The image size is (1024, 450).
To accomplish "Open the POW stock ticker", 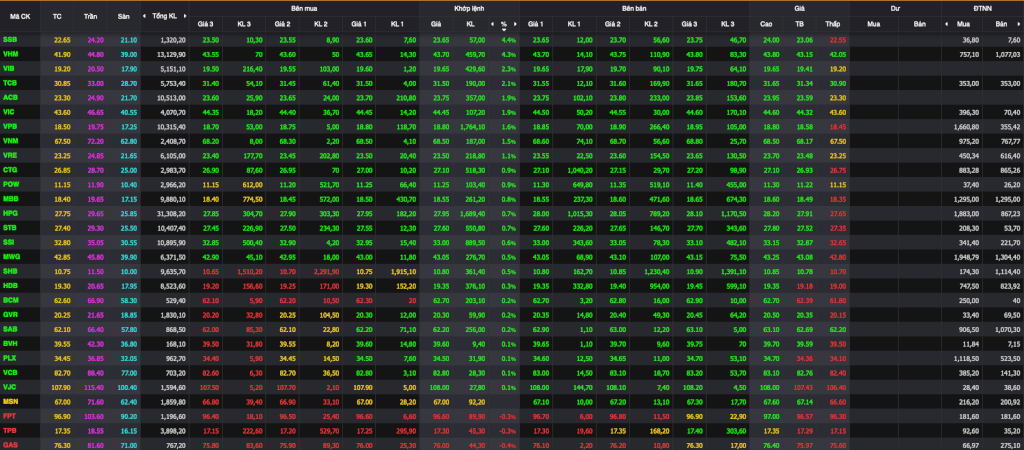I will [x=10, y=184].
